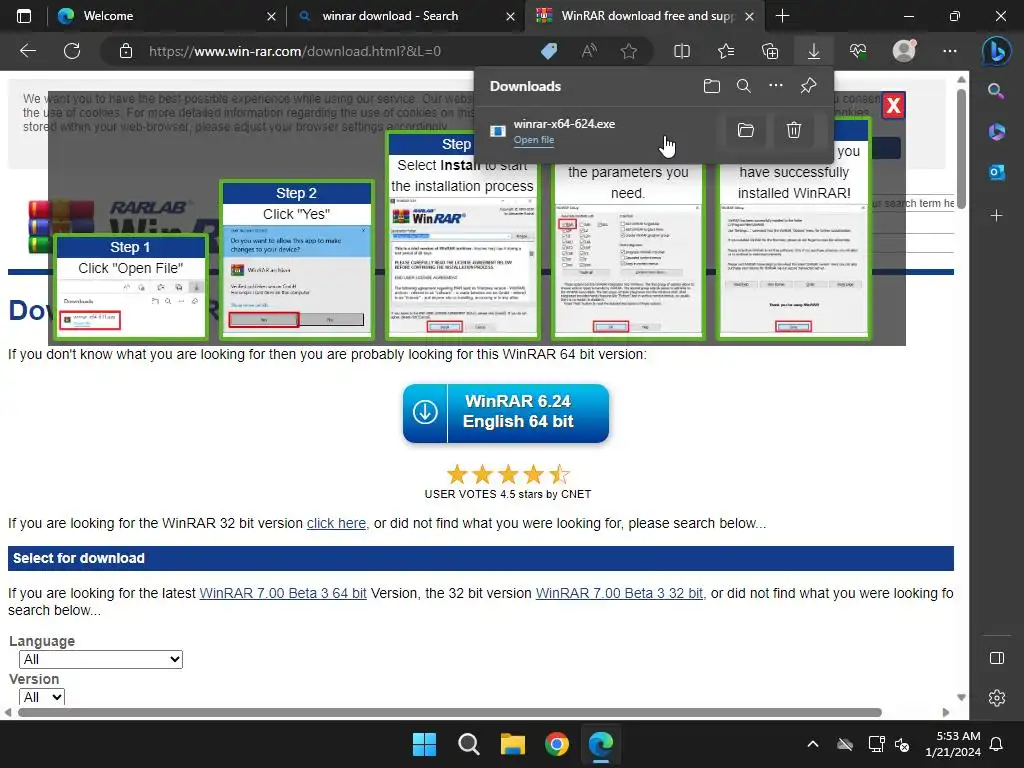Toggle the Downloads toolbar button

pyautogui.click(x=814, y=51)
